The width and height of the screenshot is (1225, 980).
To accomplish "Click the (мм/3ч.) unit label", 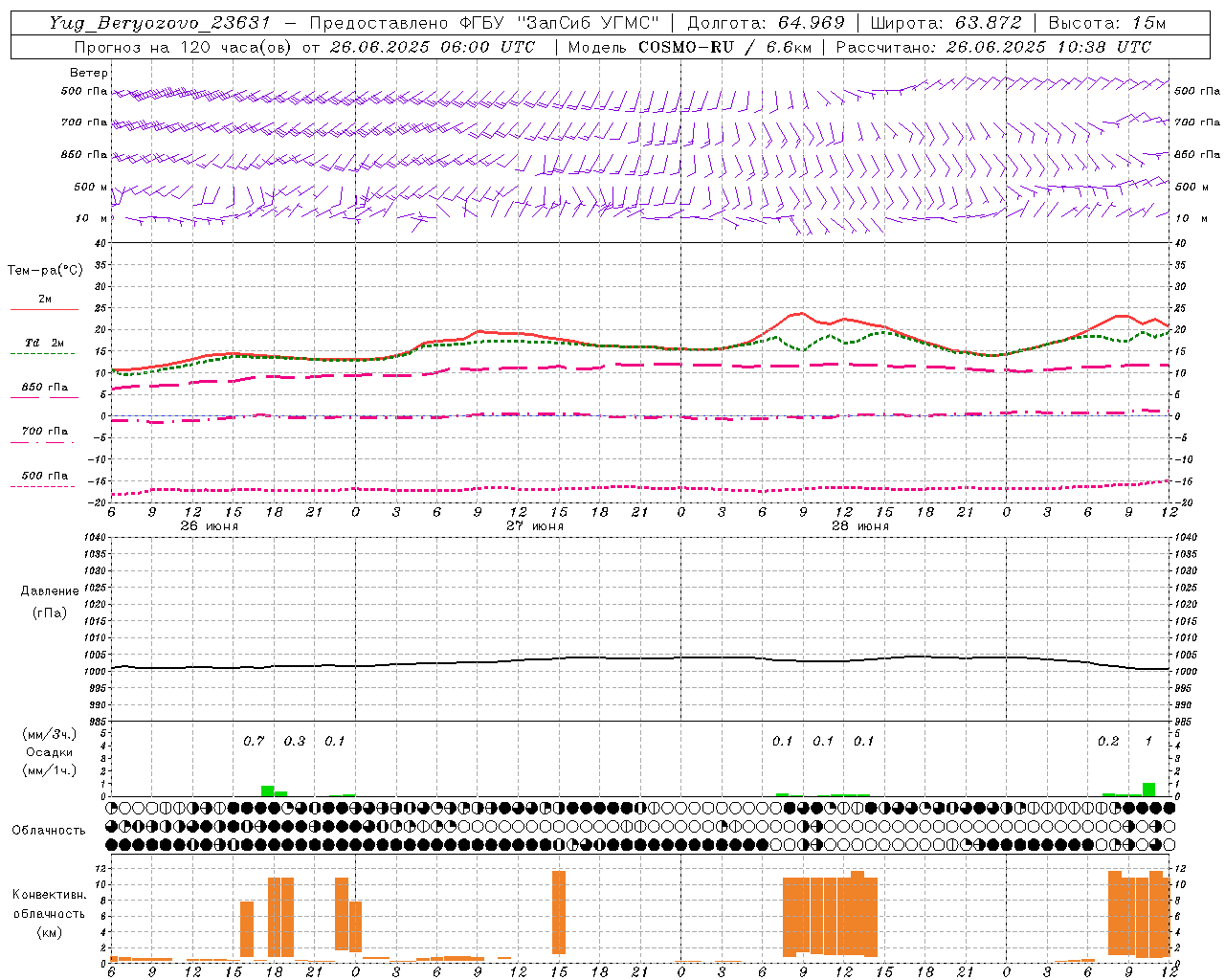I will pyautogui.click(x=49, y=735).
